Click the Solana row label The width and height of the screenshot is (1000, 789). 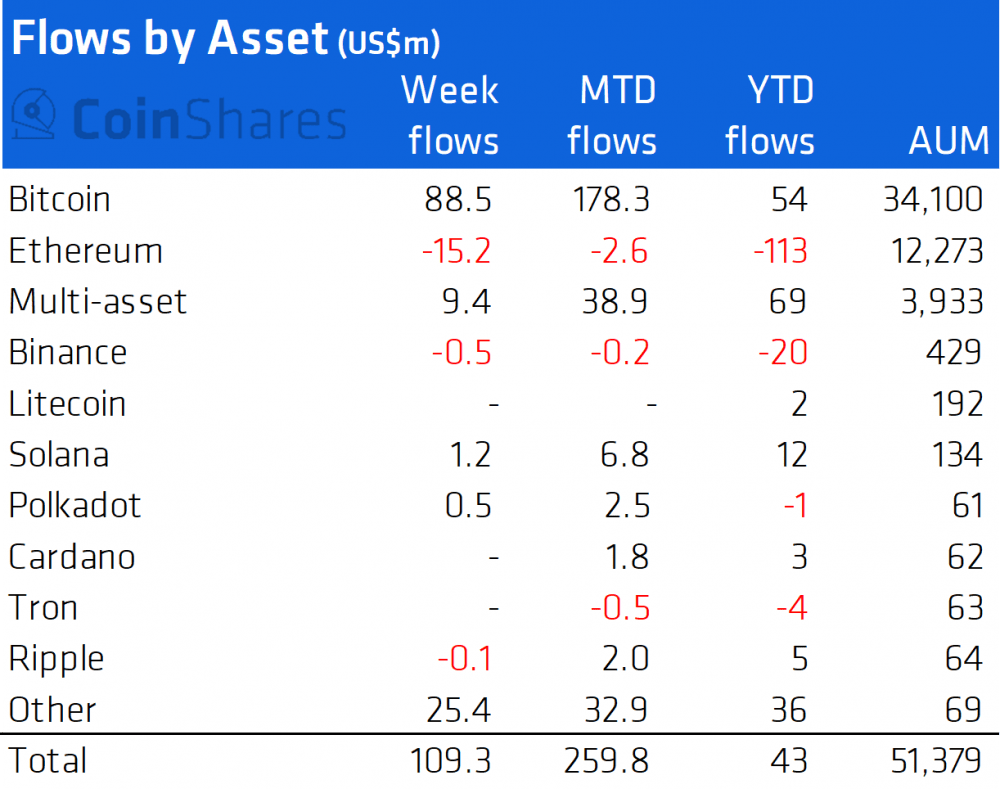coord(59,455)
